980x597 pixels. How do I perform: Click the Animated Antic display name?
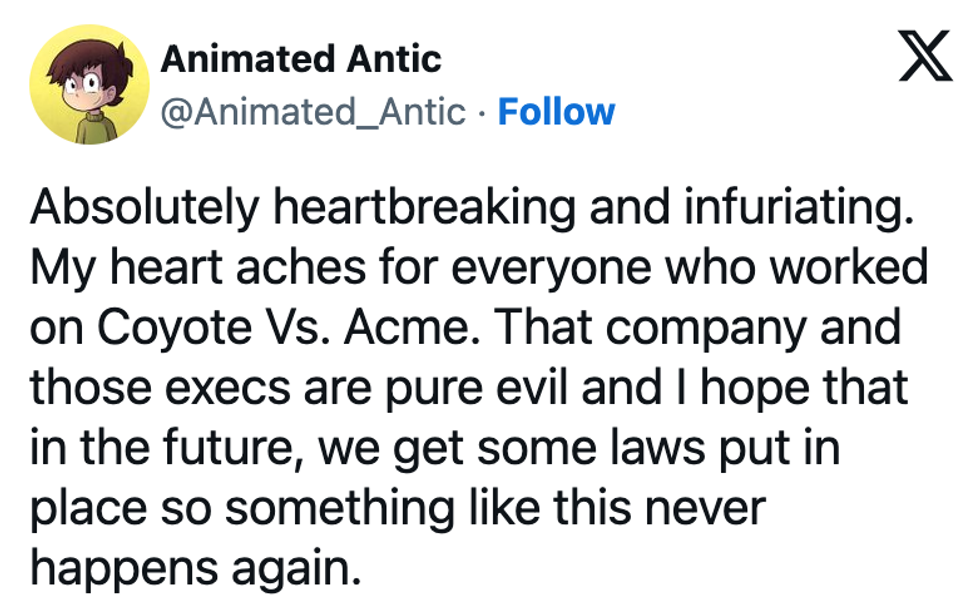coord(301,59)
